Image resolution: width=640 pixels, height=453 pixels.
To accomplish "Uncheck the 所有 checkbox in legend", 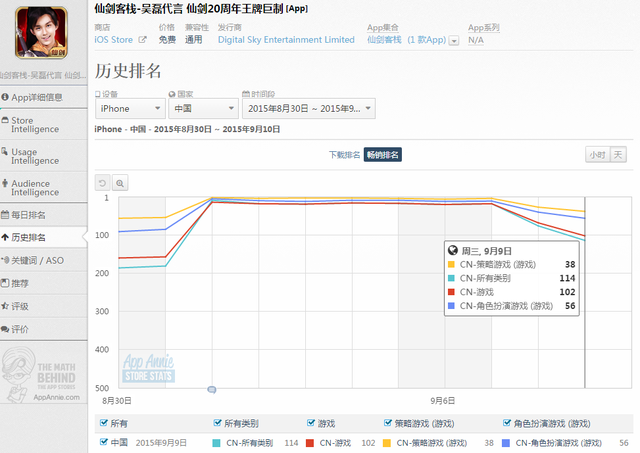I will tap(101, 423).
